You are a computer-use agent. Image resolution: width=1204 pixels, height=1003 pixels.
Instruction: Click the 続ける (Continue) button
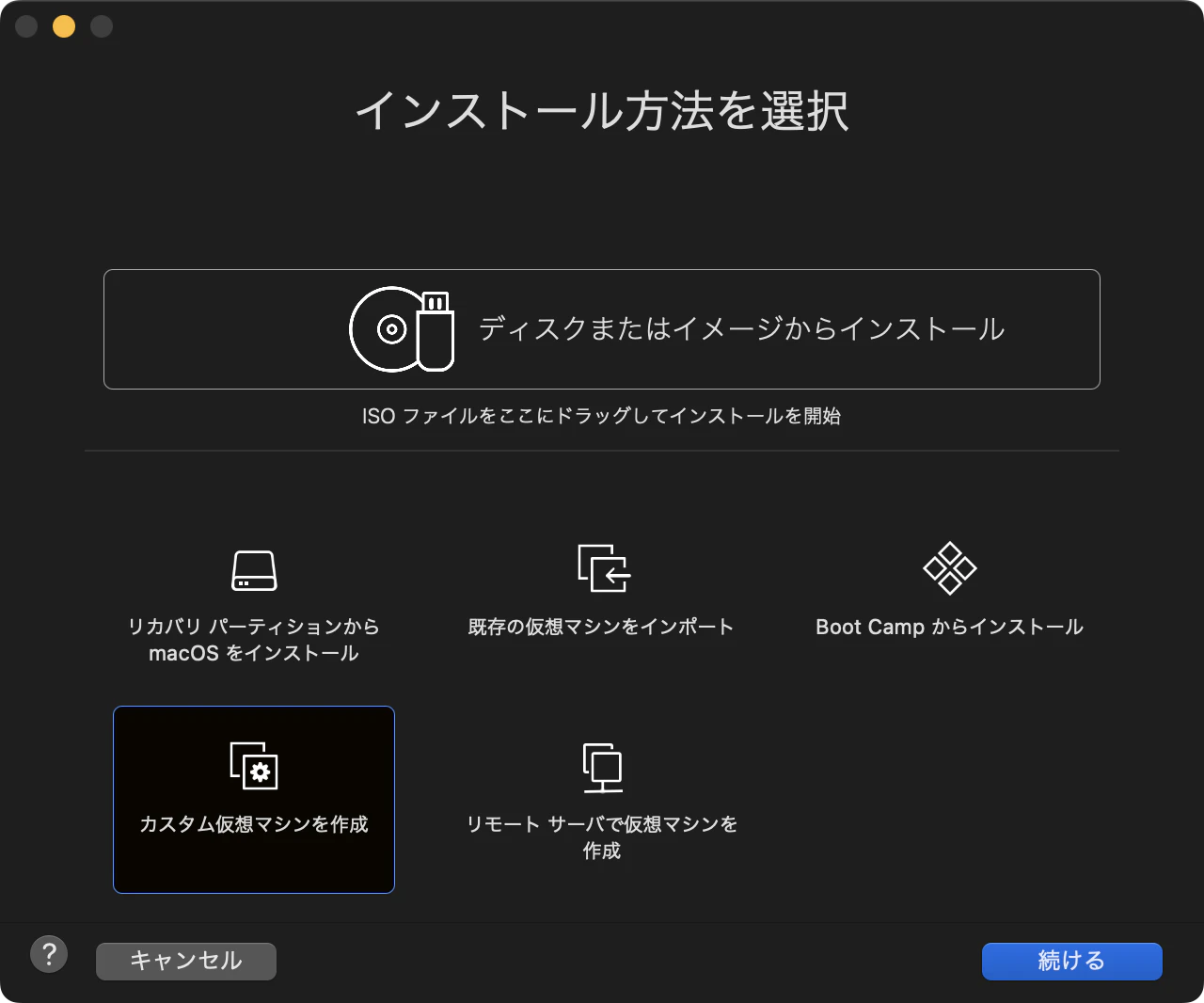(1071, 961)
